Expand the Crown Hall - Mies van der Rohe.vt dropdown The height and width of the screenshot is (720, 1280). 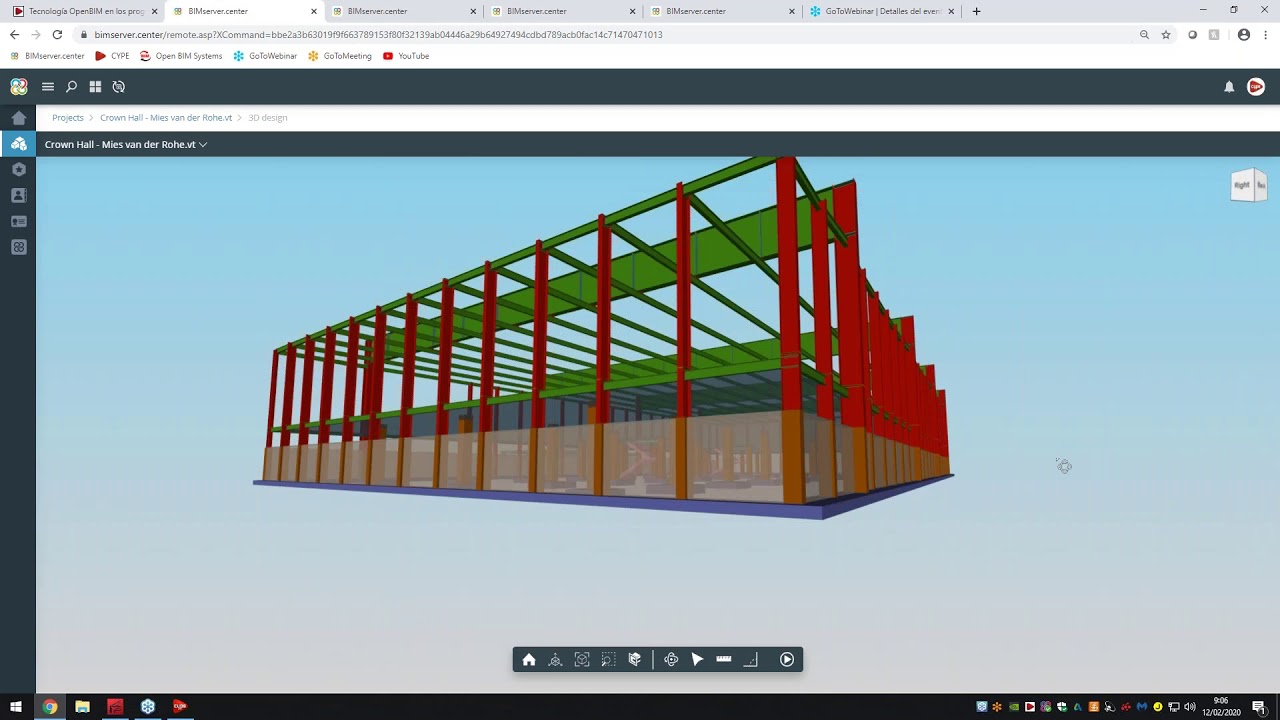pos(126,145)
